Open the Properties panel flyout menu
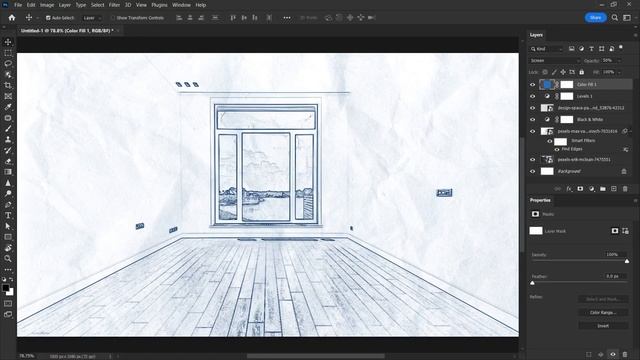The width and height of the screenshot is (640, 360). [635, 200]
